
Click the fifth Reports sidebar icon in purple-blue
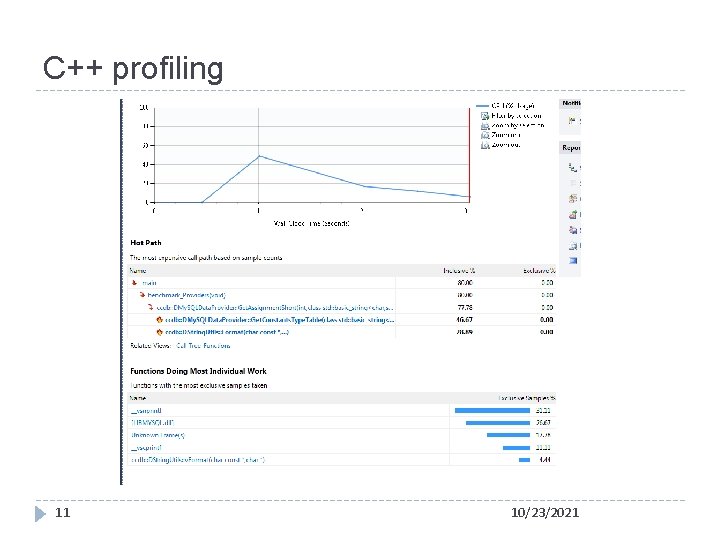click(573, 230)
